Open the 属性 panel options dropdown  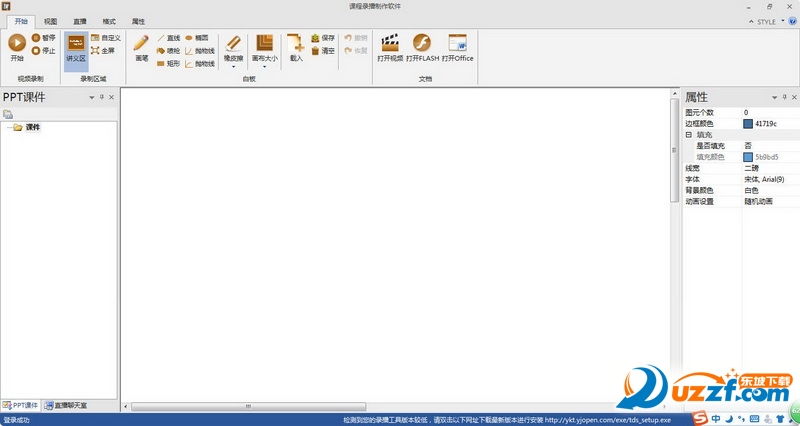point(774,97)
